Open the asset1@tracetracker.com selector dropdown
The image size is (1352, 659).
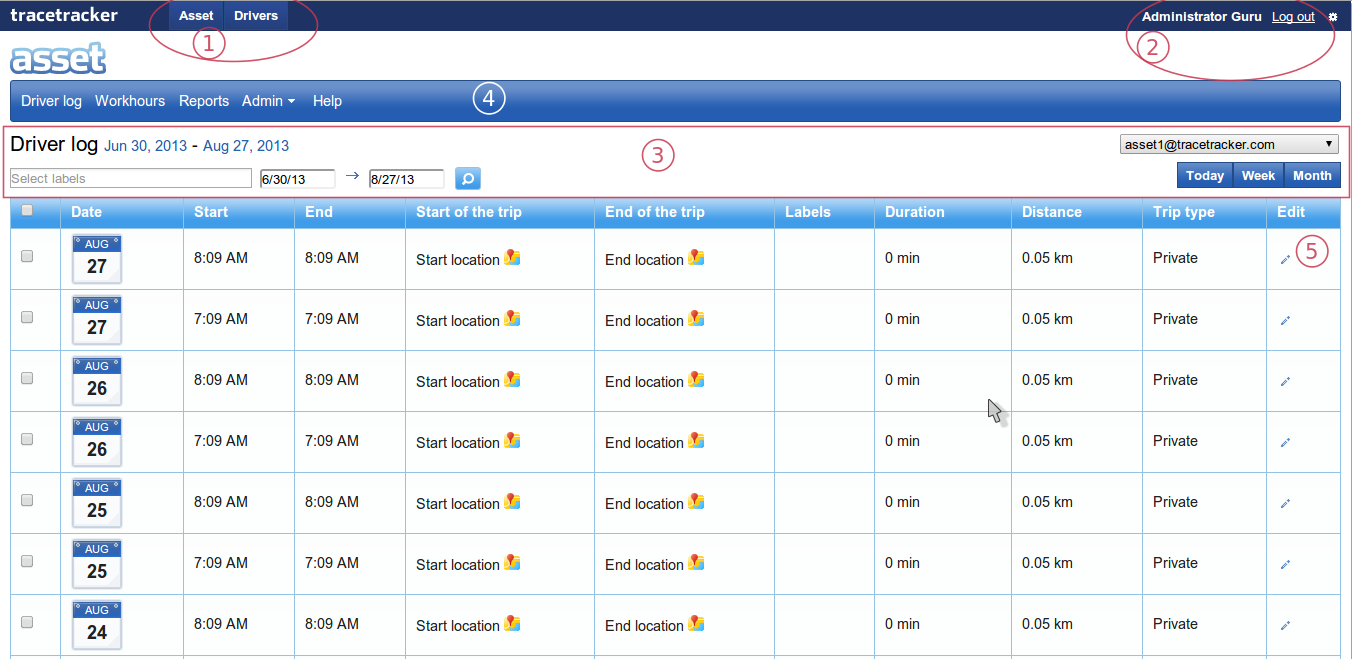1229,144
